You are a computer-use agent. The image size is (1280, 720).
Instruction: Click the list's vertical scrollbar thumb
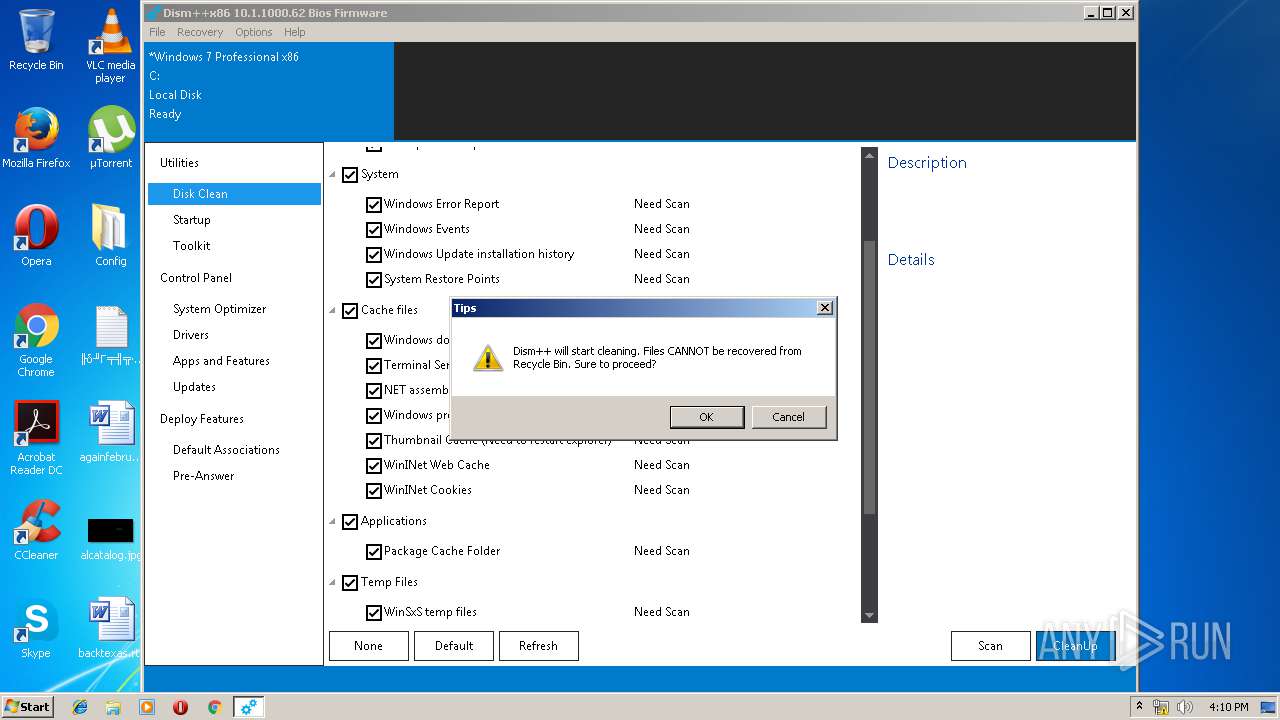869,378
